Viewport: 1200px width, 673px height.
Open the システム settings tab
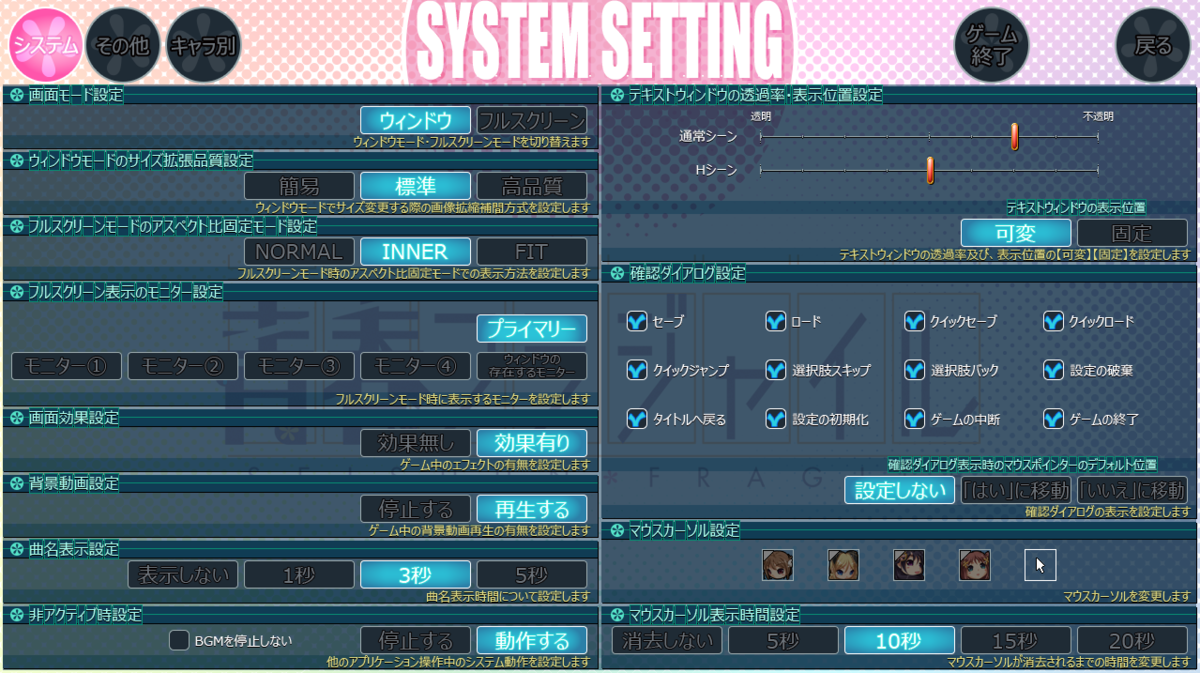(x=45, y=45)
